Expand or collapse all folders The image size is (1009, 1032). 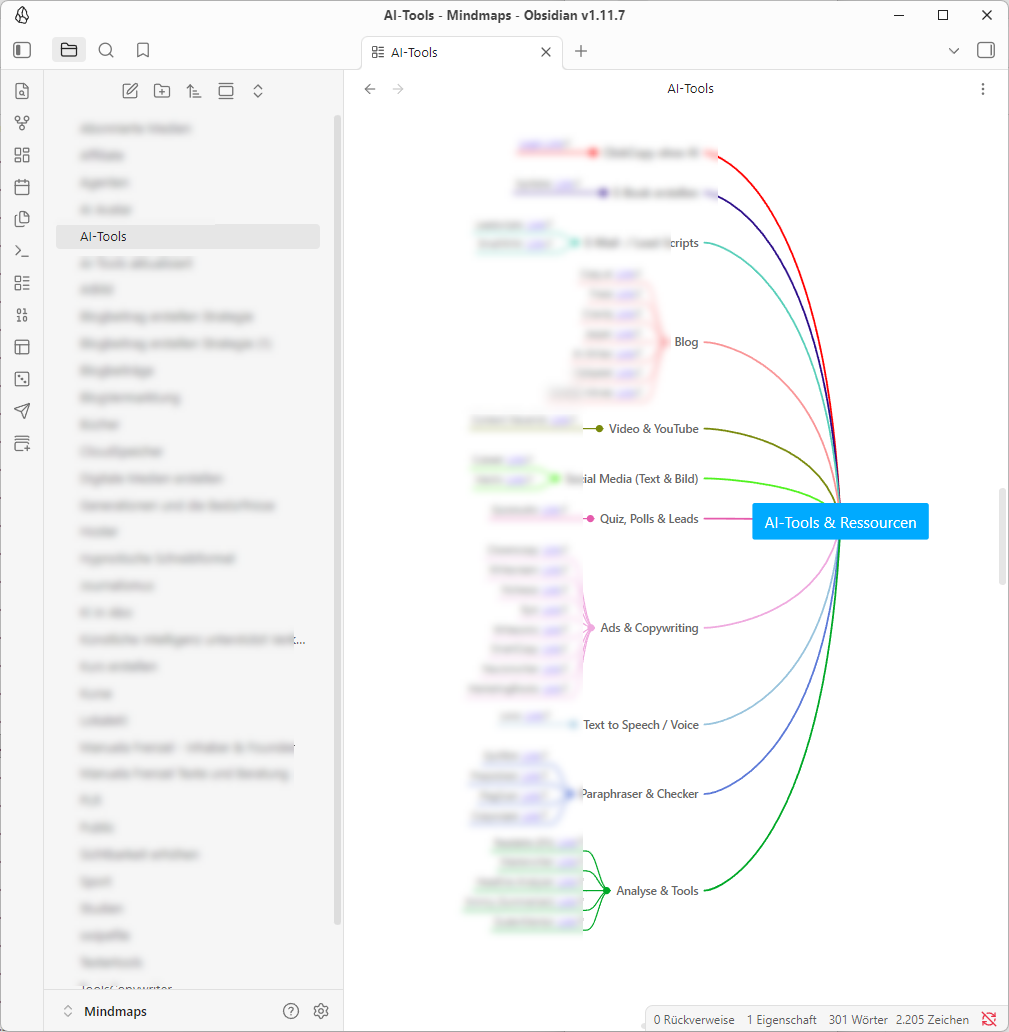tap(258, 91)
